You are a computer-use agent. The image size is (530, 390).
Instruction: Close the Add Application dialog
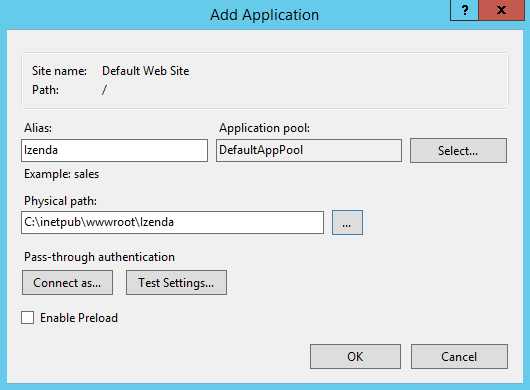(x=502, y=10)
